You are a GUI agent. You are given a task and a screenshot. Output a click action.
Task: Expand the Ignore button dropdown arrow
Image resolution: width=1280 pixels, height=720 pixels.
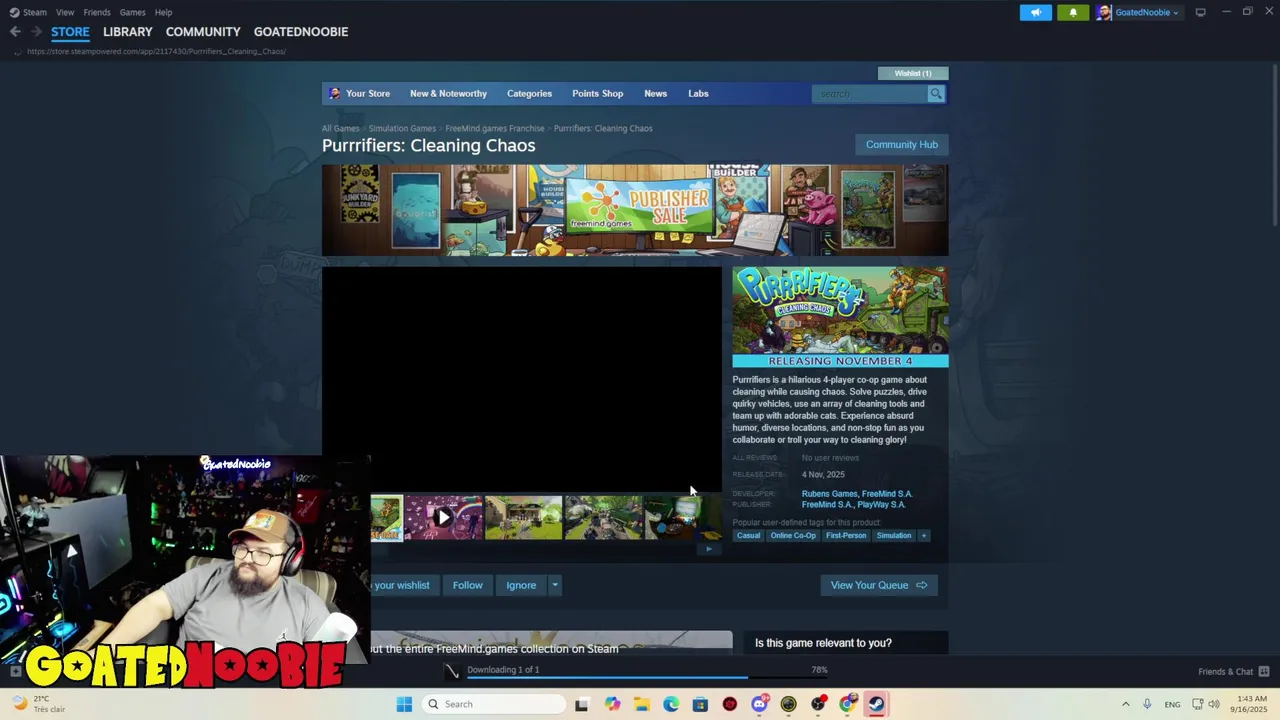[x=555, y=585]
